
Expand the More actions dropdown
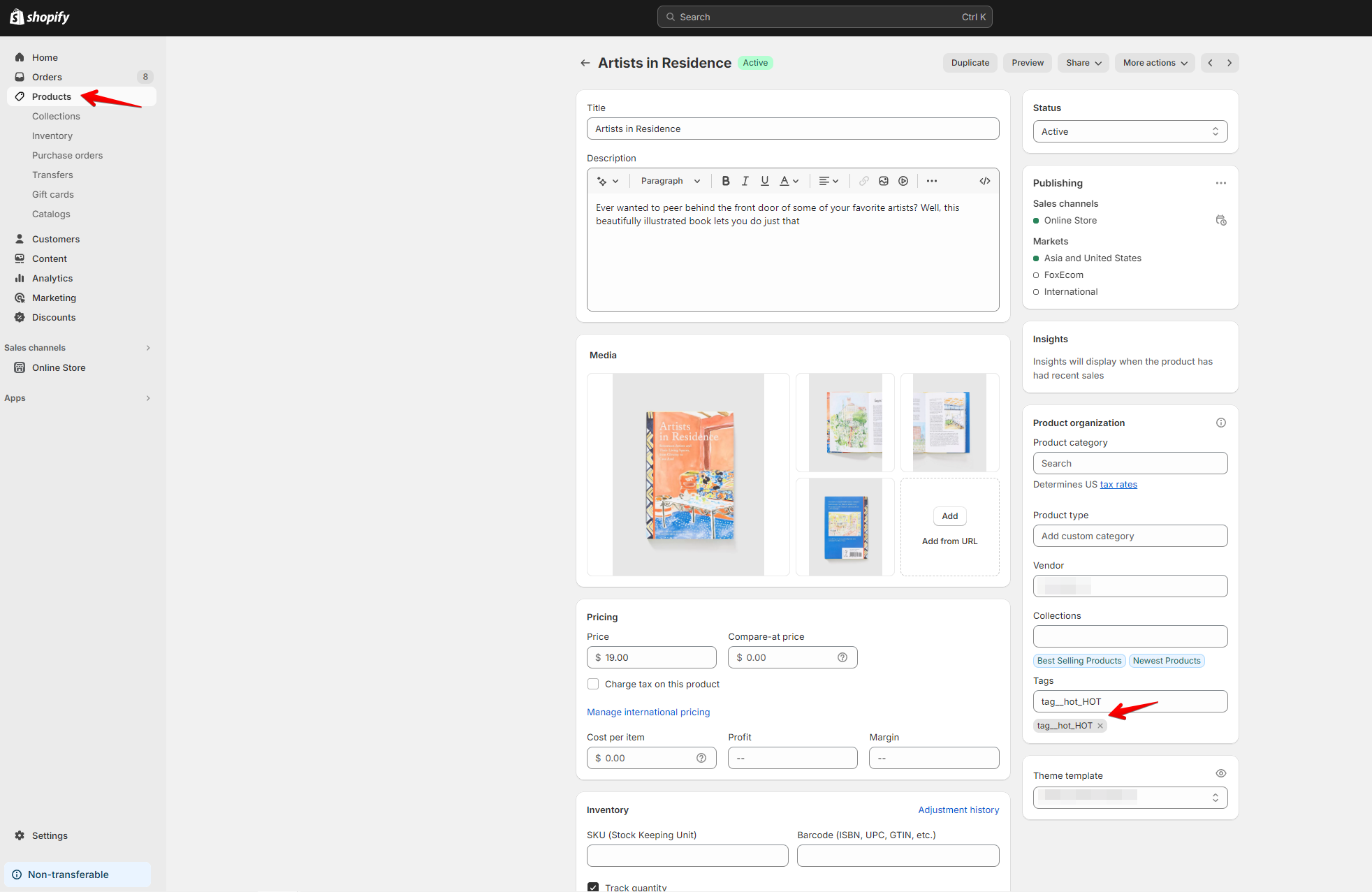tap(1155, 63)
